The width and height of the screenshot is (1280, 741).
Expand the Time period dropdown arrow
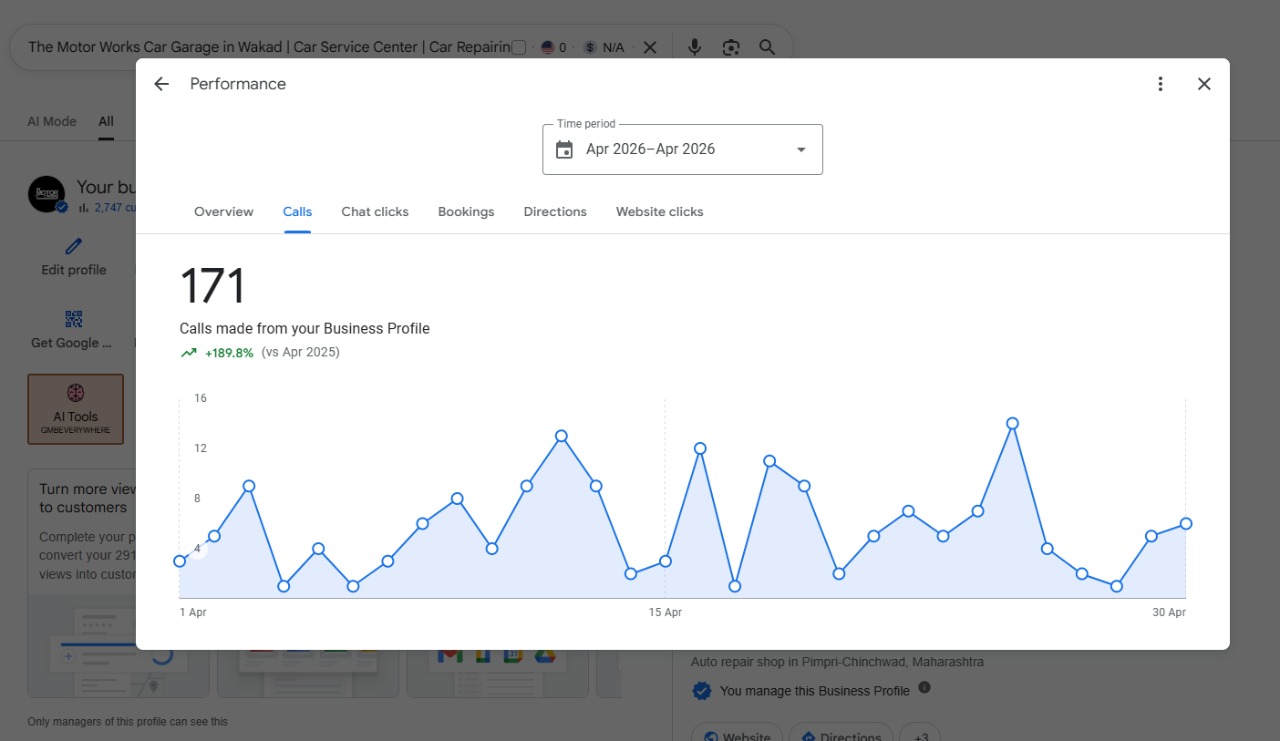pos(801,150)
